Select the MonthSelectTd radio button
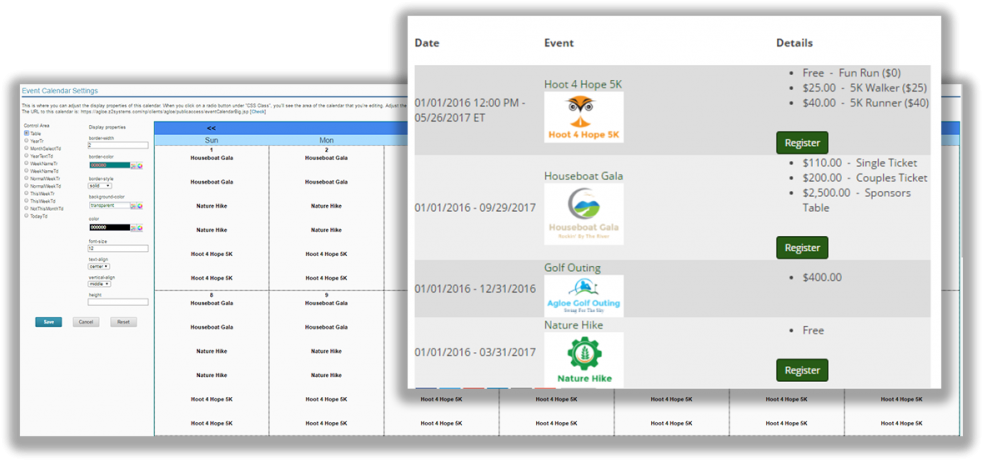 coord(26,148)
